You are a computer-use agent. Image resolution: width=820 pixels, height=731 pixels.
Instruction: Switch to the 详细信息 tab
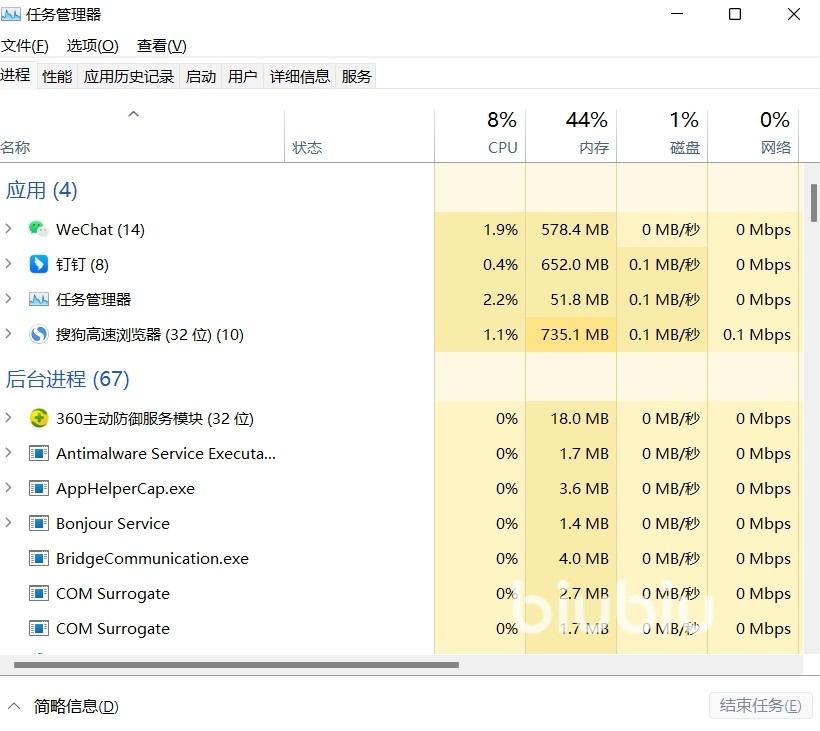(299, 76)
